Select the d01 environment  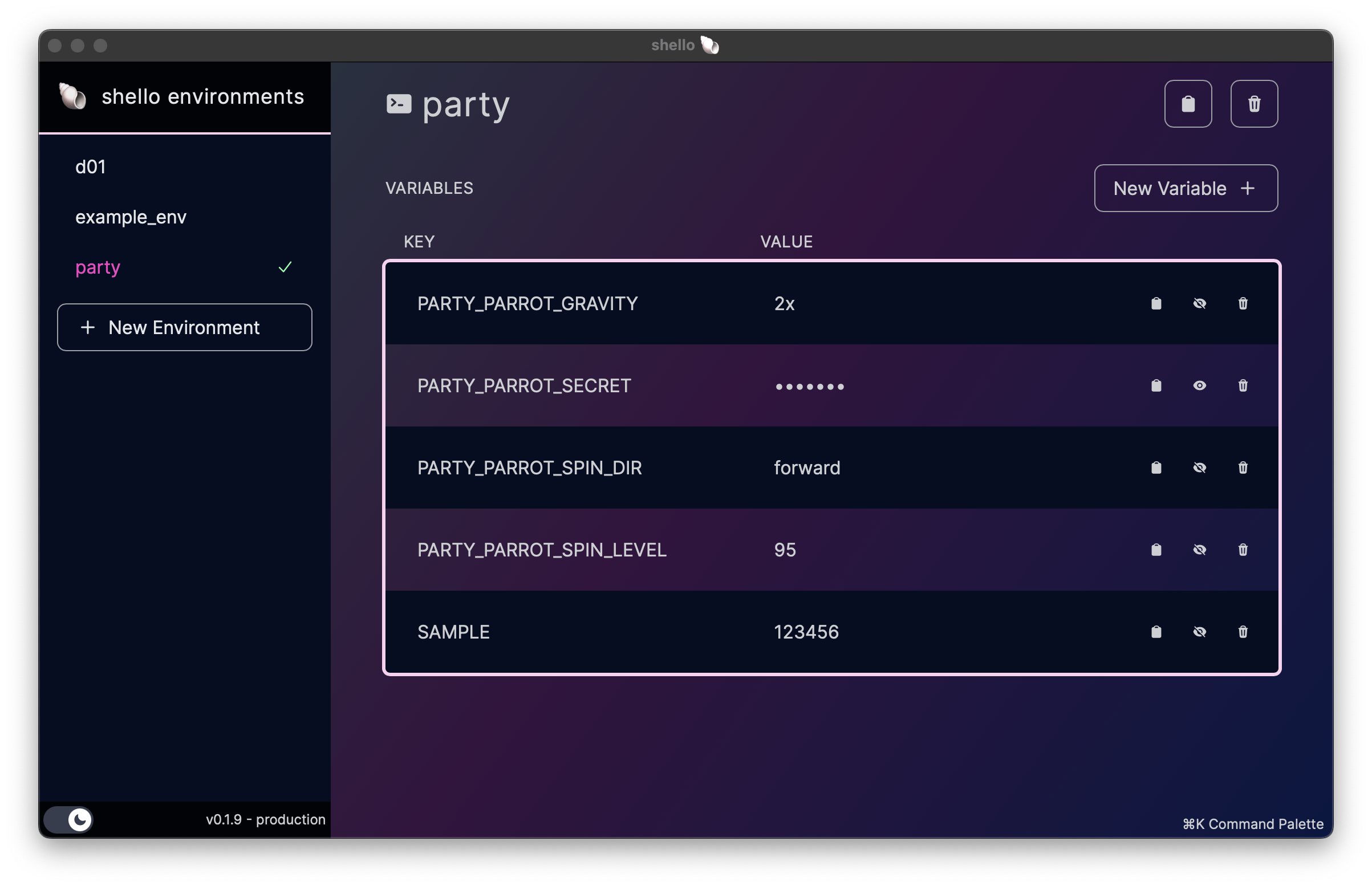90,167
